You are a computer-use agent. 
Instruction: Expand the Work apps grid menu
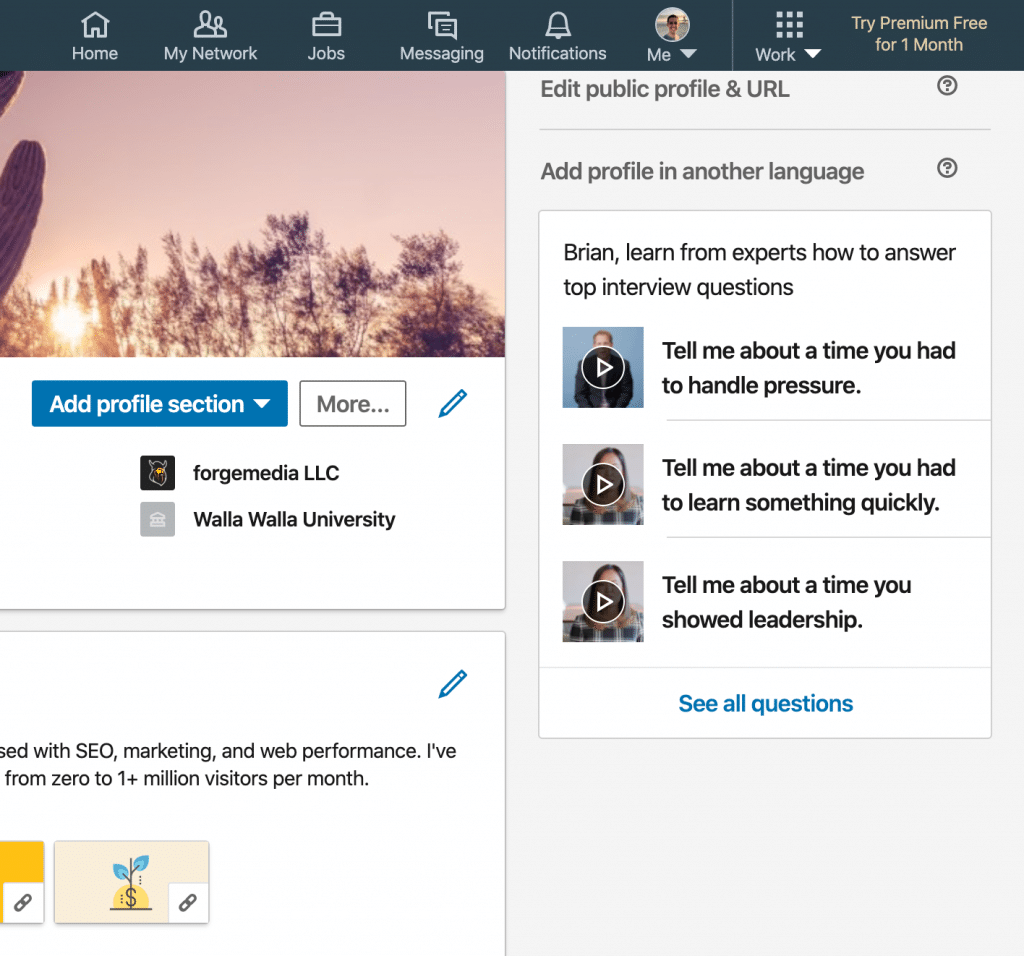[x=788, y=37]
